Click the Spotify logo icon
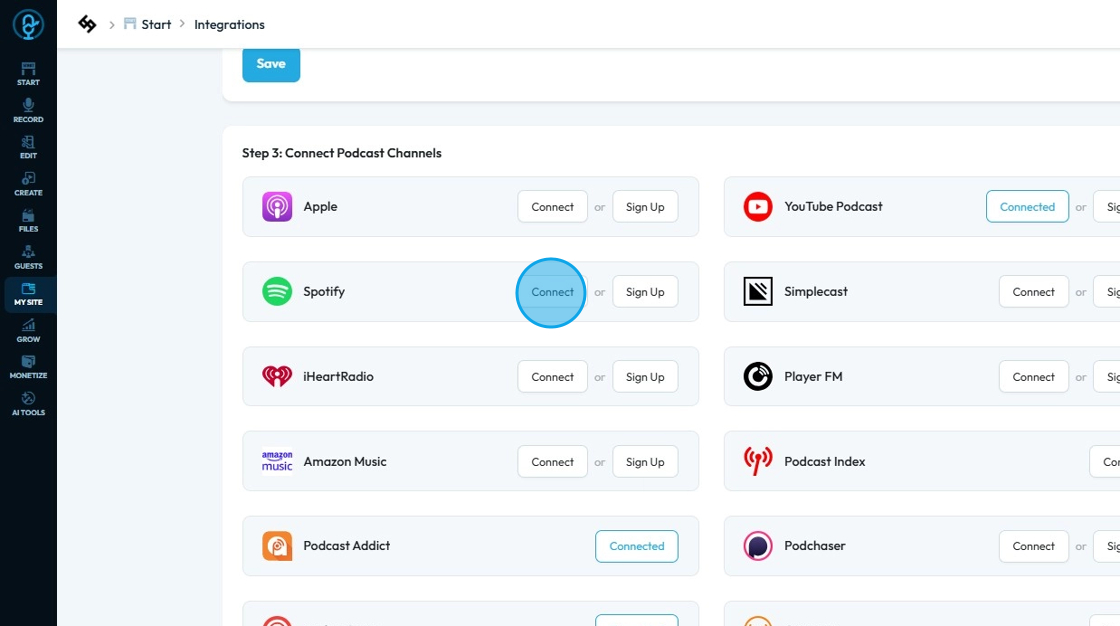The image size is (1120, 626). [277, 292]
